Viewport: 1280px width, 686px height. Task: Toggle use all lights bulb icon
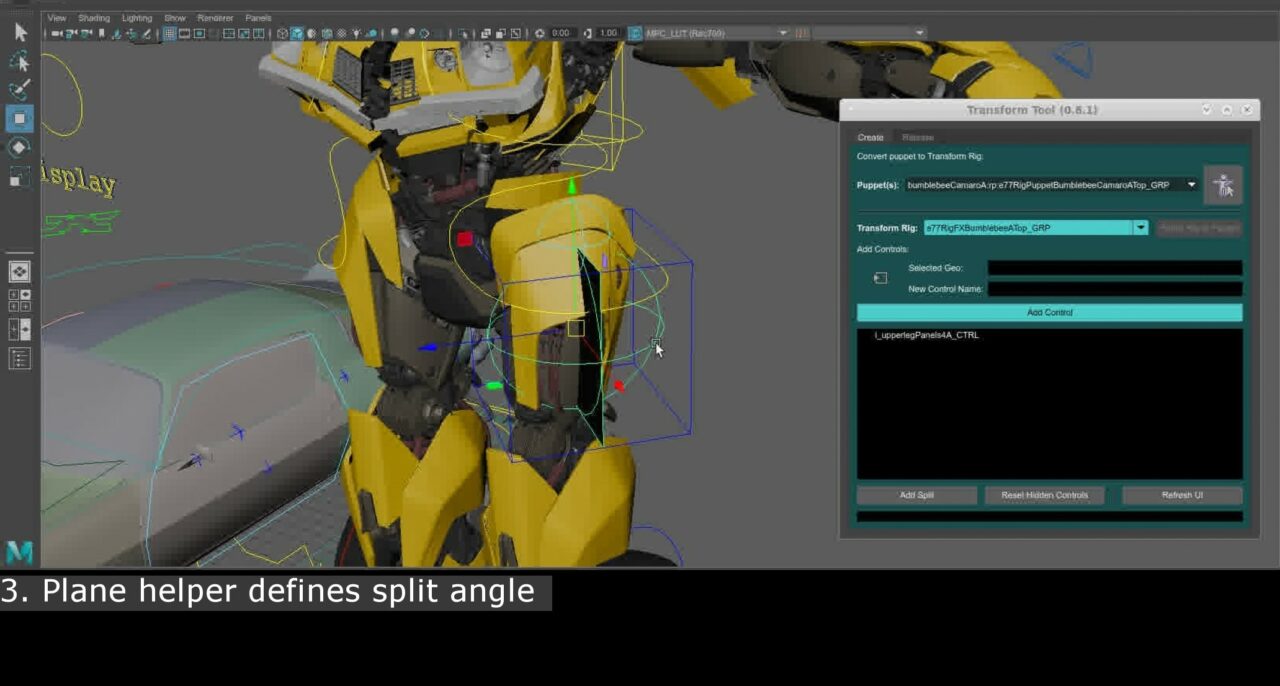356,33
